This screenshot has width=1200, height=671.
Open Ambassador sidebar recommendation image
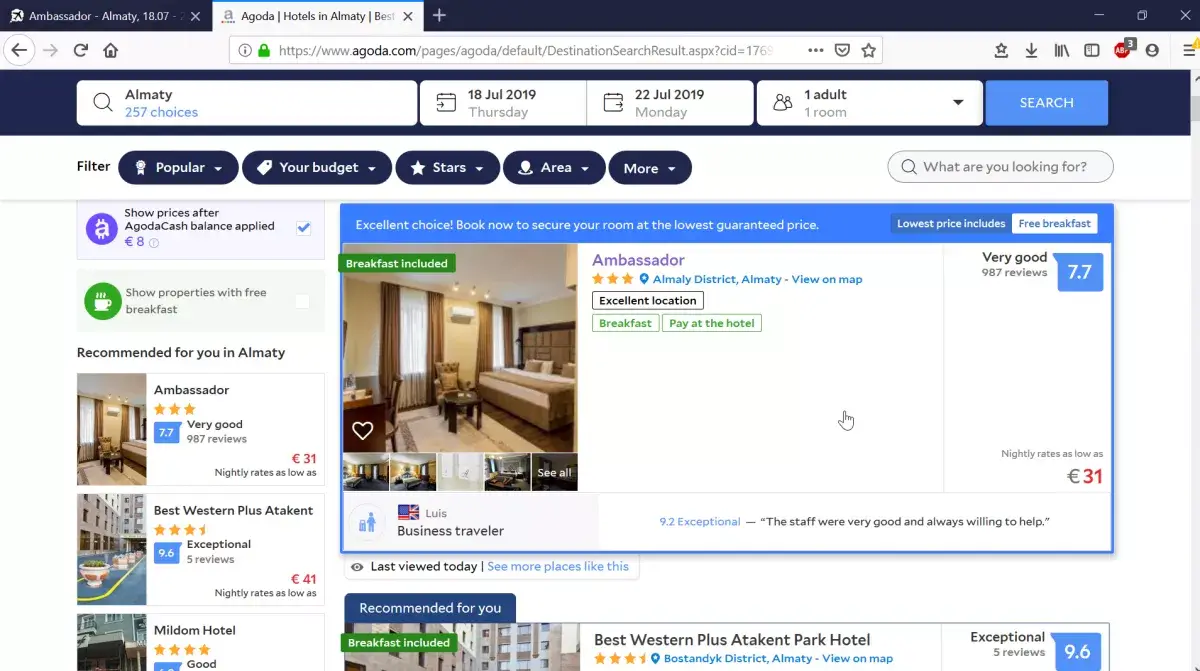tap(112, 430)
